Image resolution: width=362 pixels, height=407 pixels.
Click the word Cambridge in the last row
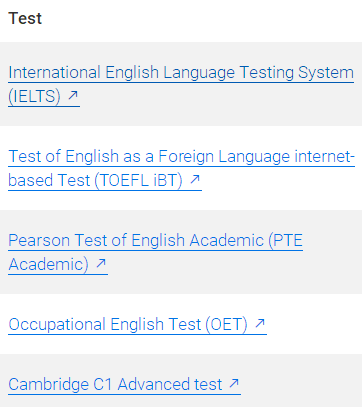pos(49,384)
